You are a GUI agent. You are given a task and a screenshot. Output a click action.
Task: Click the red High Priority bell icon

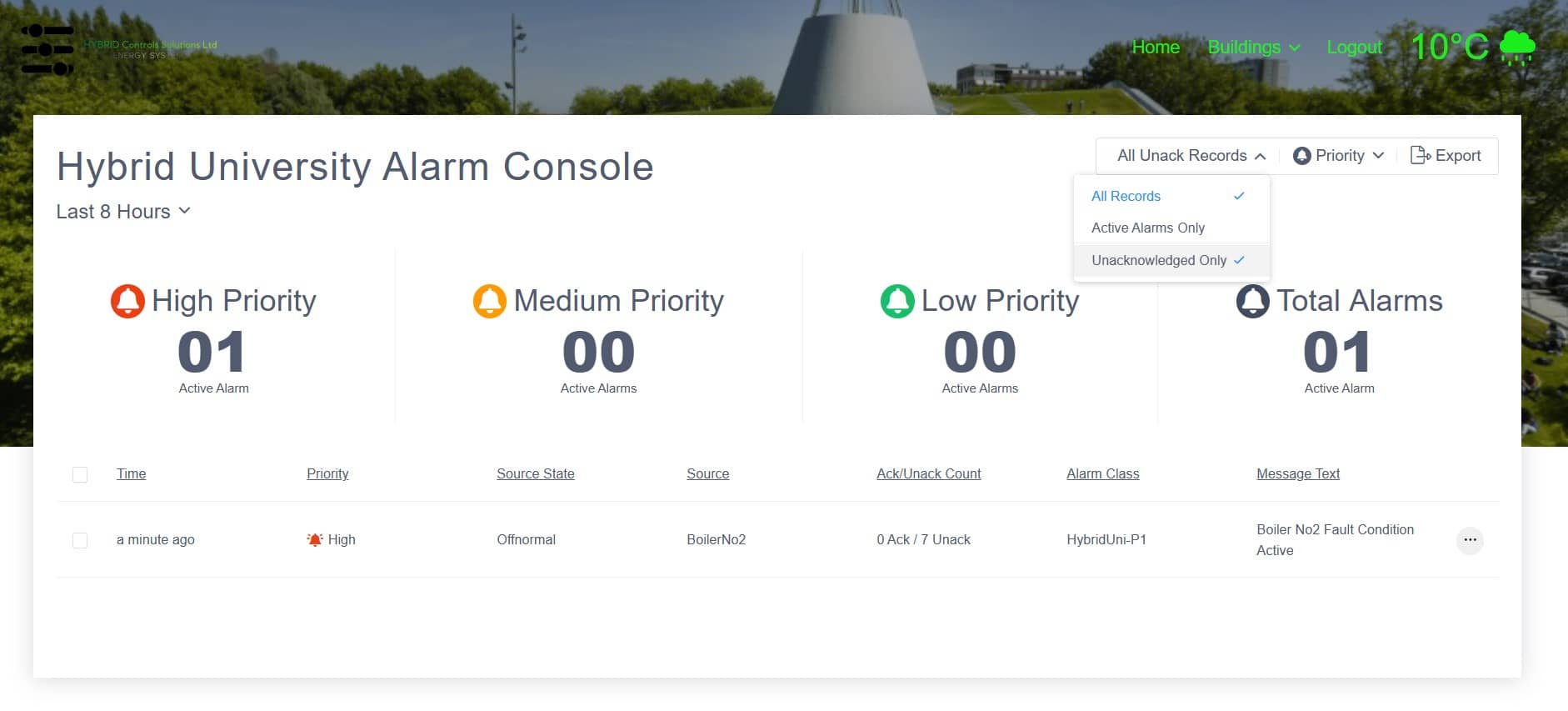pos(127,301)
